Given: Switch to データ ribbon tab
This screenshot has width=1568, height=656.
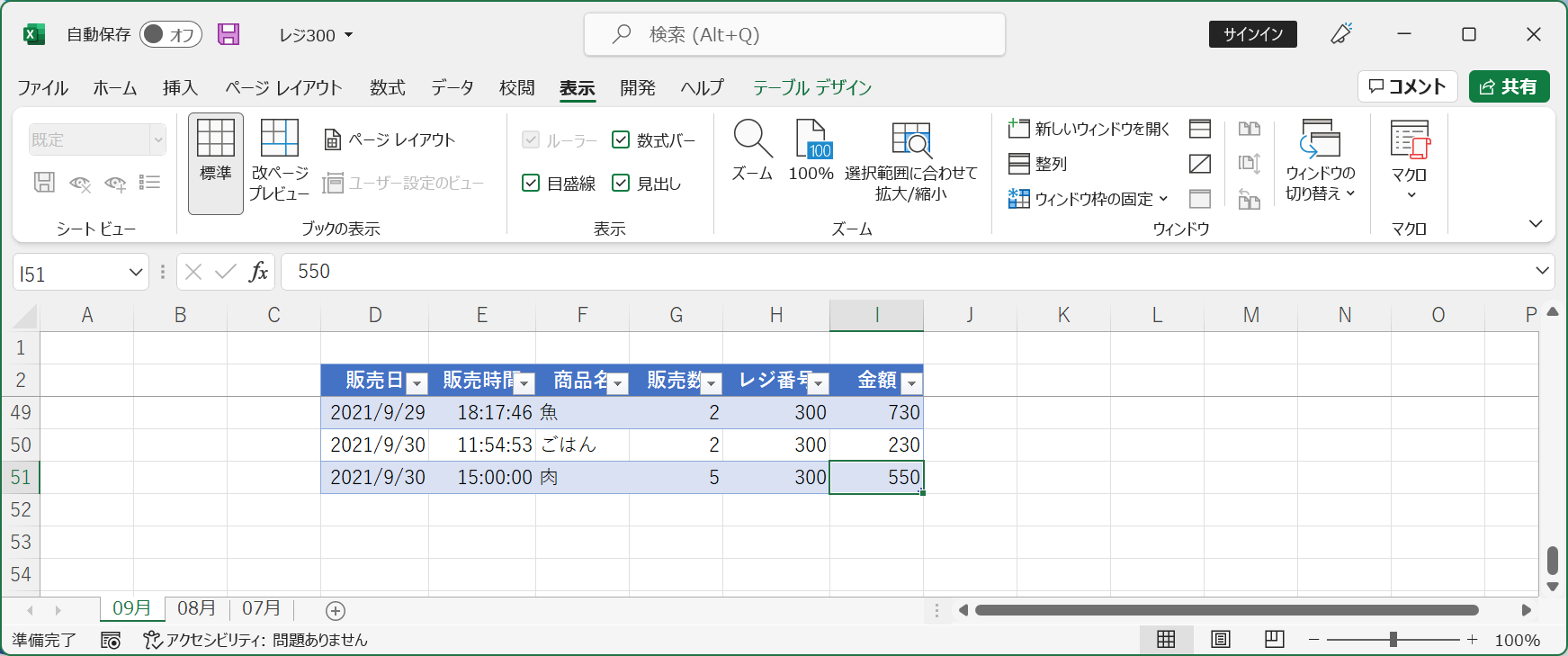Looking at the screenshot, I should click(x=452, y=87).
